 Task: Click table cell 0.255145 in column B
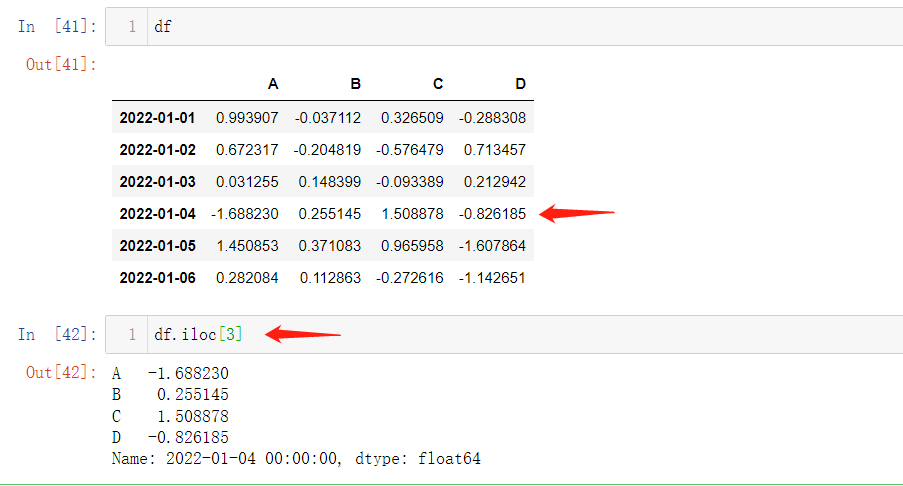[x=329, y=214]
